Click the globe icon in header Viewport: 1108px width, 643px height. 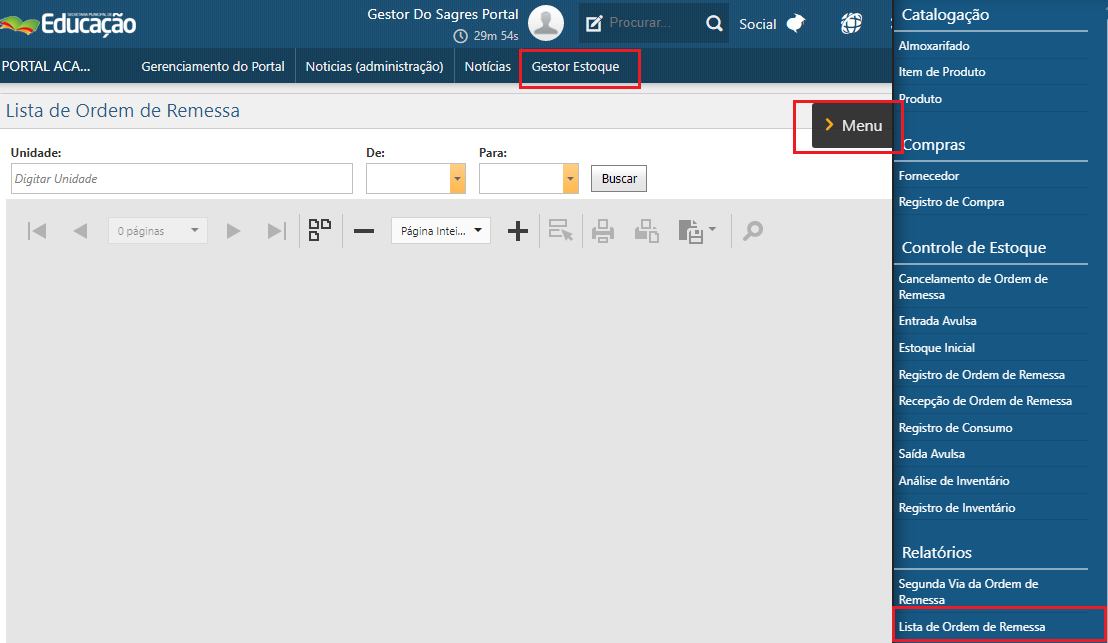[x=851, y=23]
